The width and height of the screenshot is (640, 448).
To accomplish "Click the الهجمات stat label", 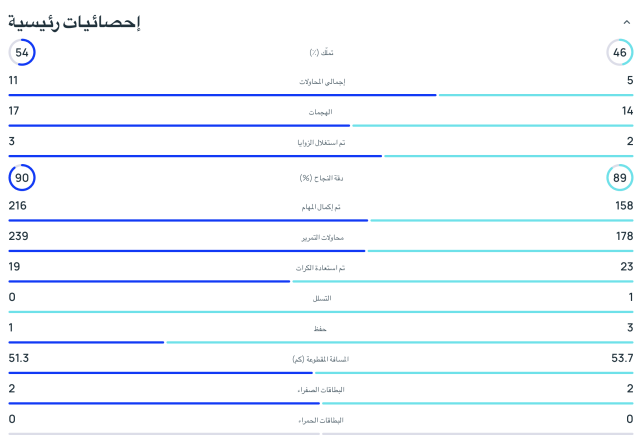I will click(x=321, y=112).
